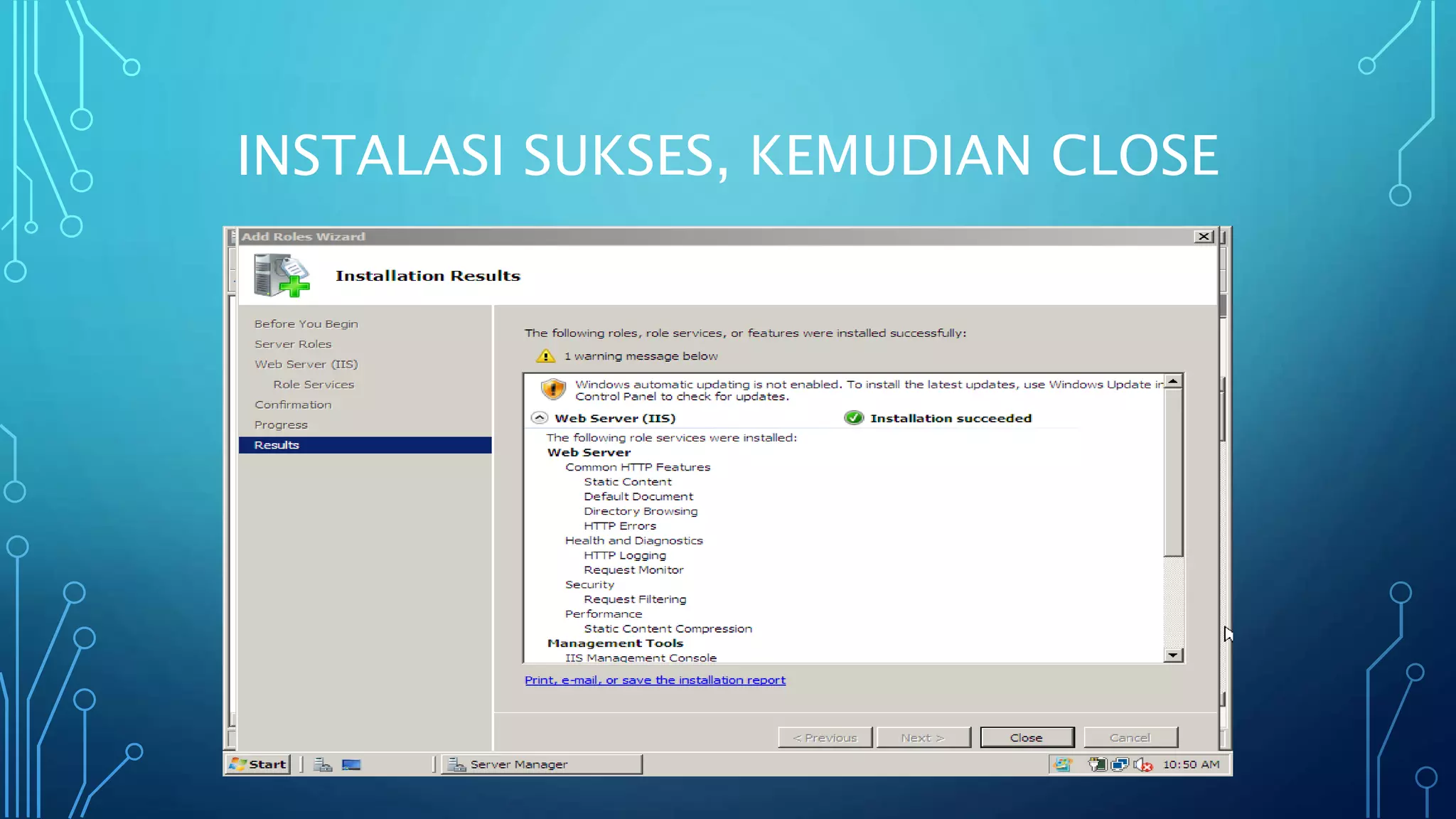
Task: Click the HTTP Logging entry
Action: click(625, 555)
